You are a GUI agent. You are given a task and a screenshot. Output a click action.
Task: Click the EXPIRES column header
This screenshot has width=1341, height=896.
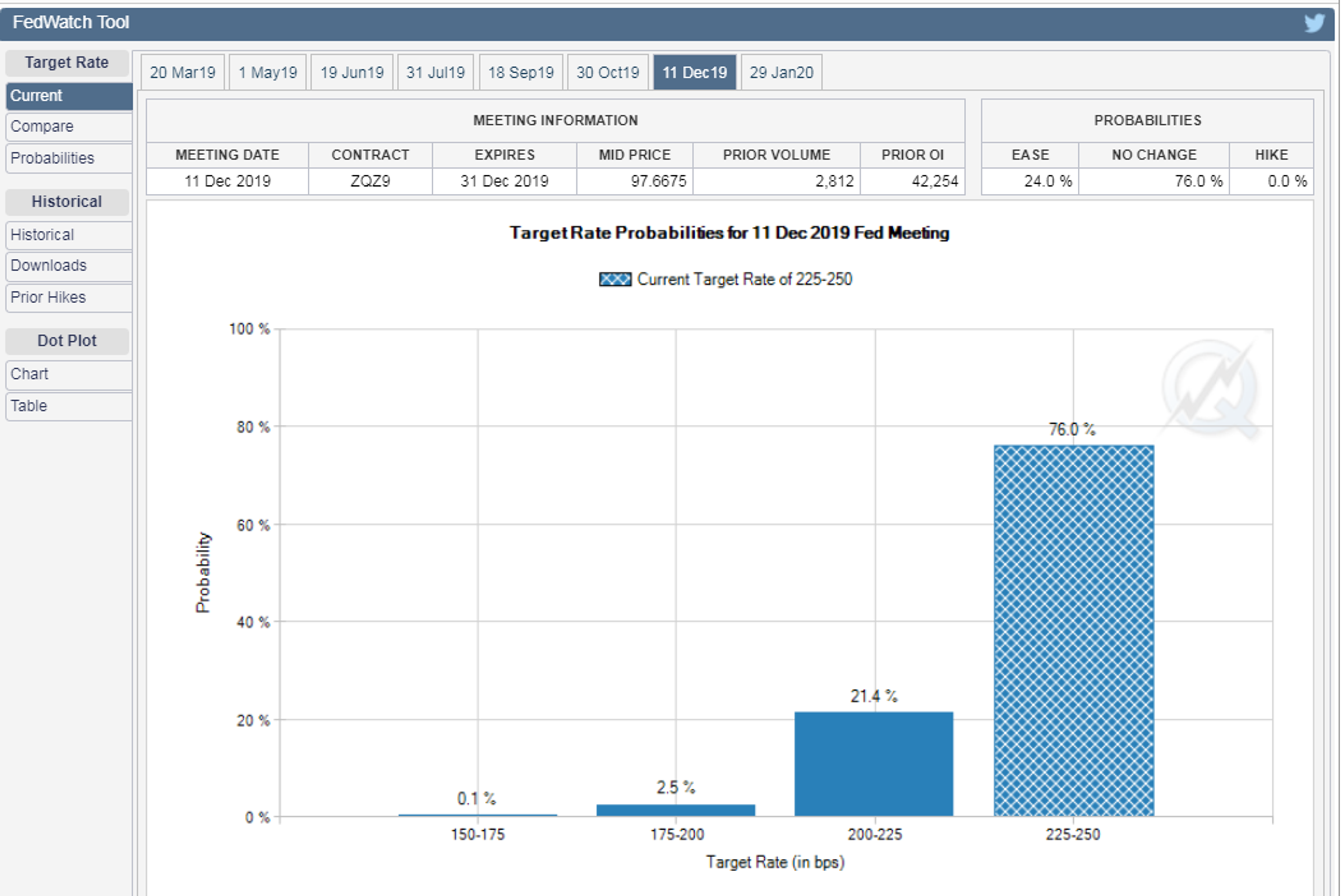pos(504,155)
